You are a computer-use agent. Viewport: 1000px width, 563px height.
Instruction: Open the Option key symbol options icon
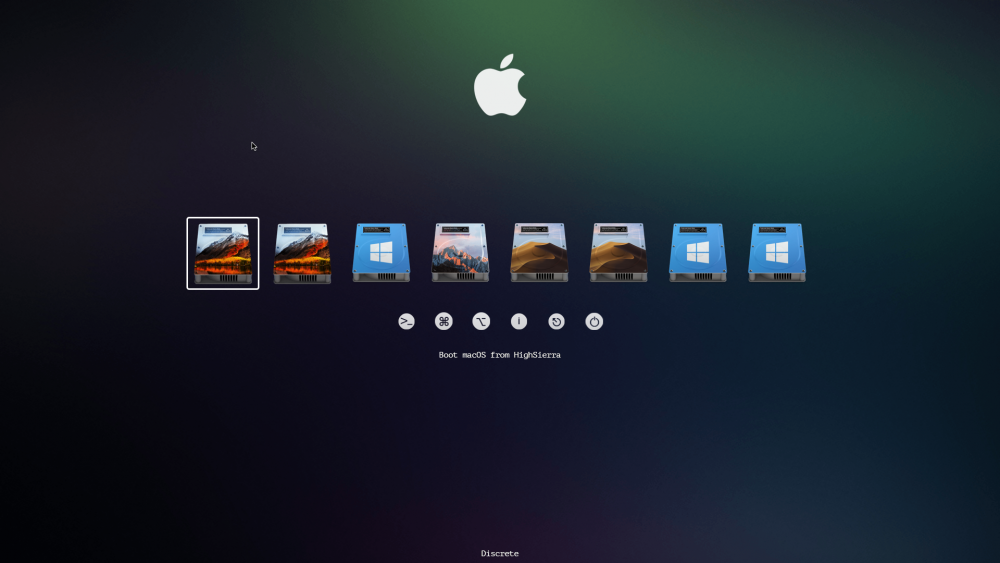click(482, 321)
